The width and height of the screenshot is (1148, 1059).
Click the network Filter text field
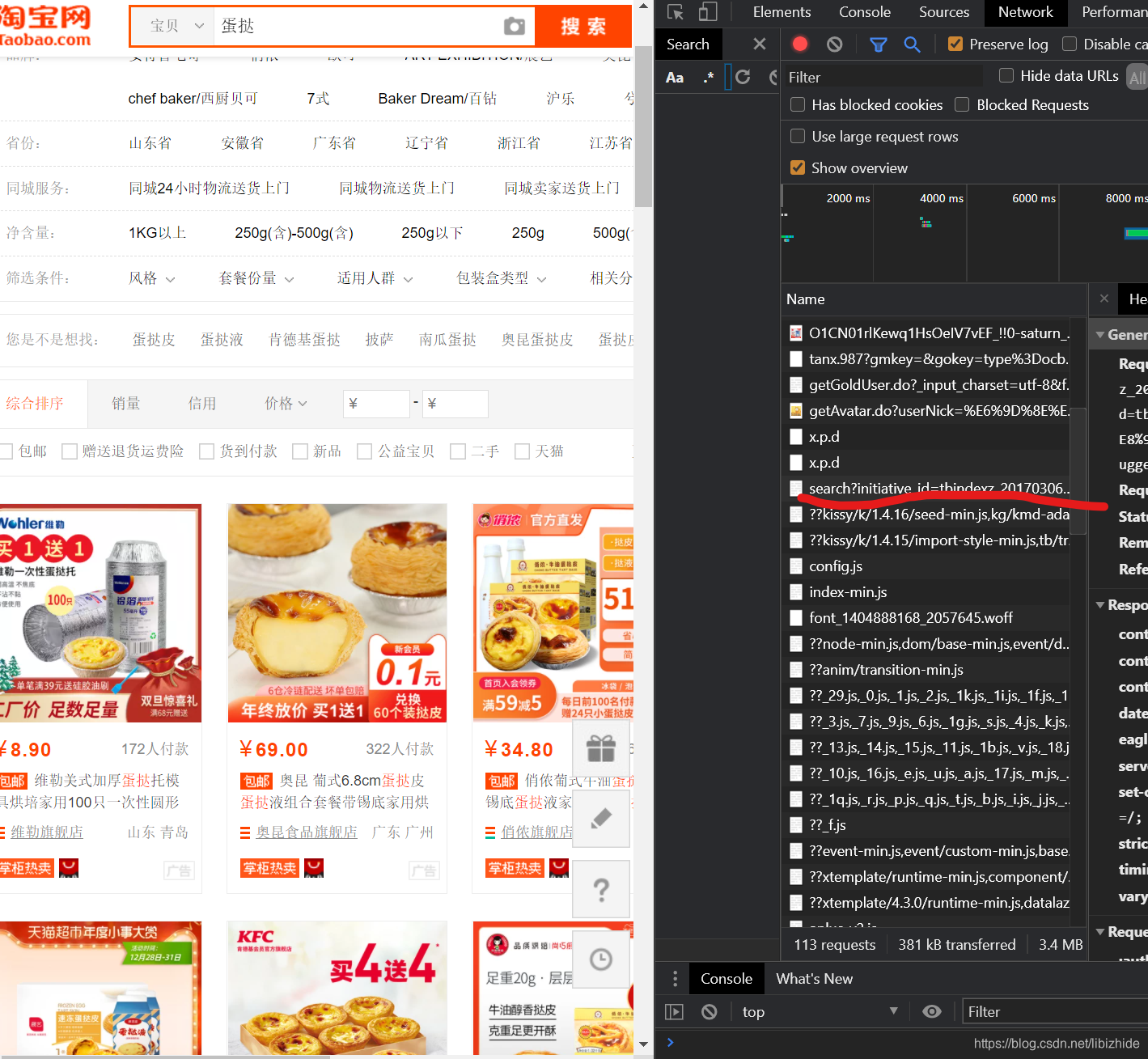[x=883, y=78]
